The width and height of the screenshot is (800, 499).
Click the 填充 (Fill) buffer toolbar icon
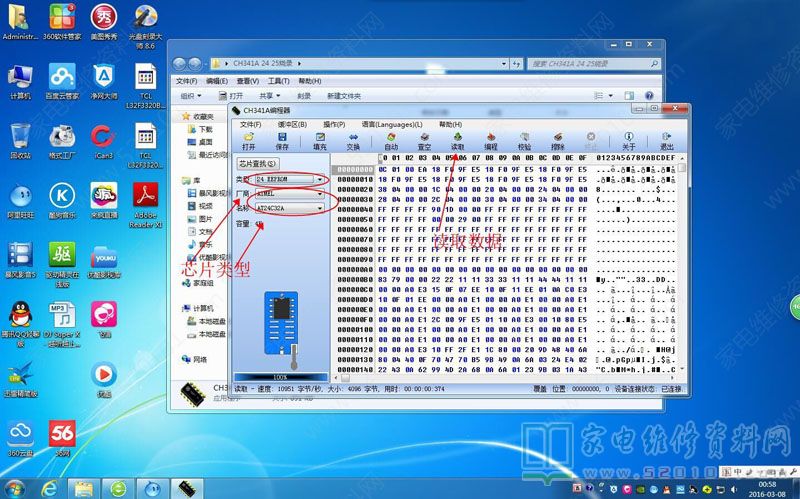(319, 140)
